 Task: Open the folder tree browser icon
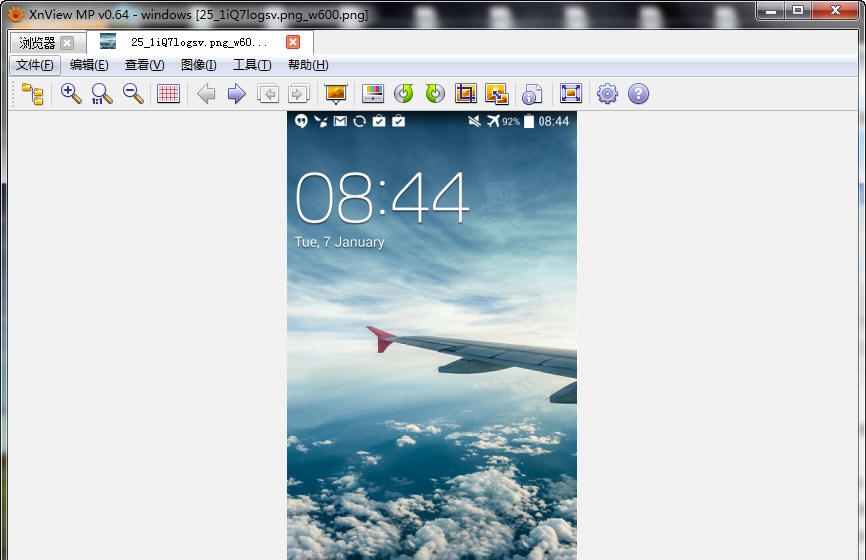click(x=33, y=94)
